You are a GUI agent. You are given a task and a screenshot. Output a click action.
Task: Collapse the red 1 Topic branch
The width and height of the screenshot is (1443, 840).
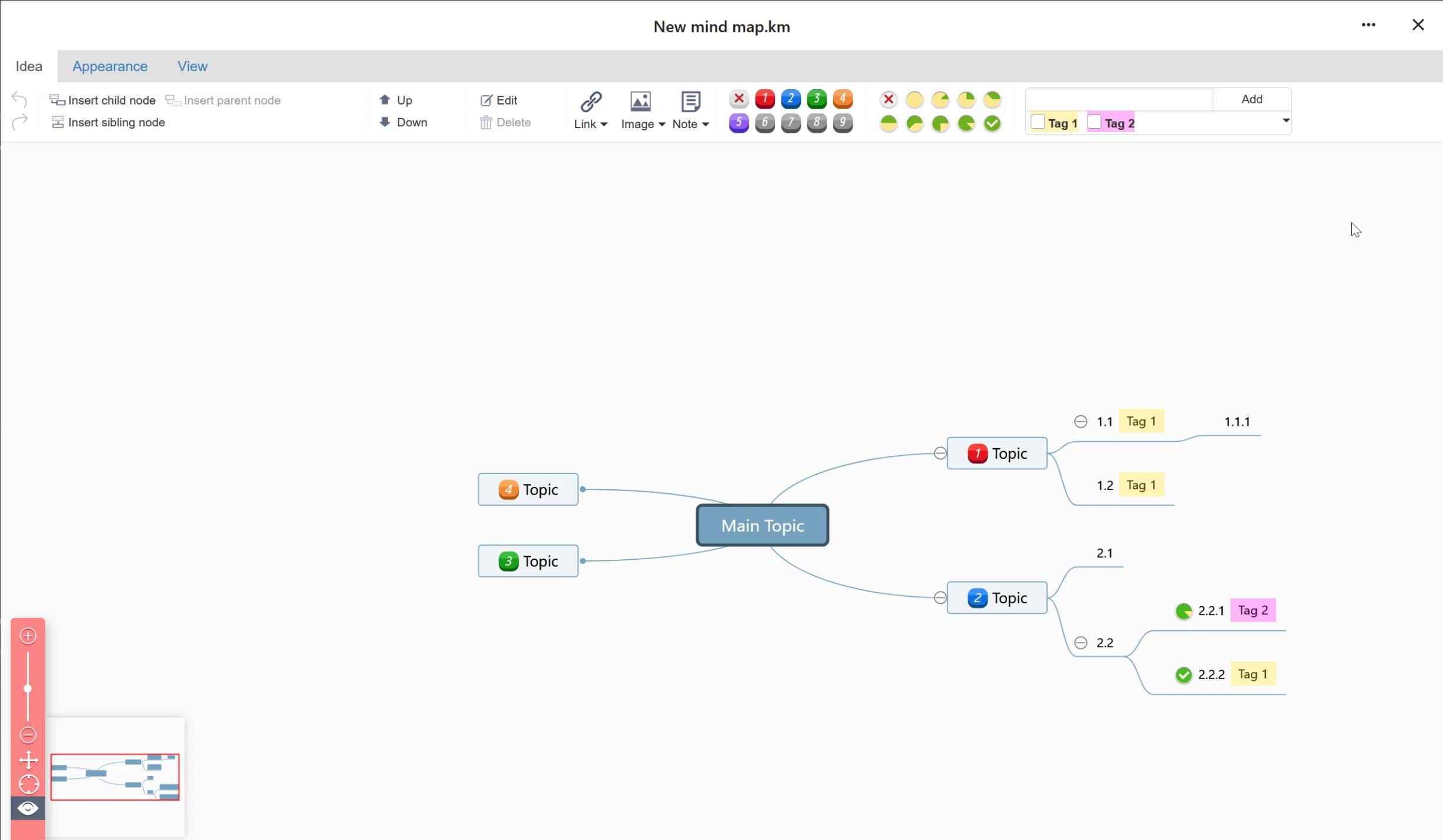point(940,453)
